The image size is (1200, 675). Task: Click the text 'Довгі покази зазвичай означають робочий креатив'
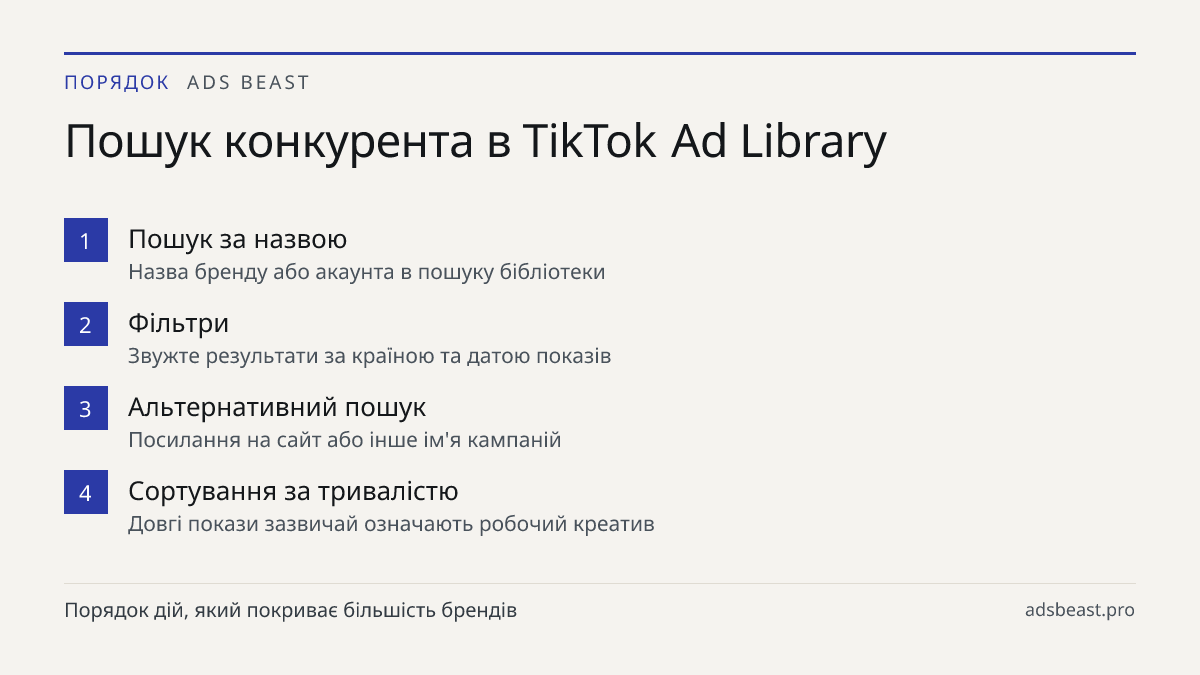pyautogui.click(x=391, y=524)
